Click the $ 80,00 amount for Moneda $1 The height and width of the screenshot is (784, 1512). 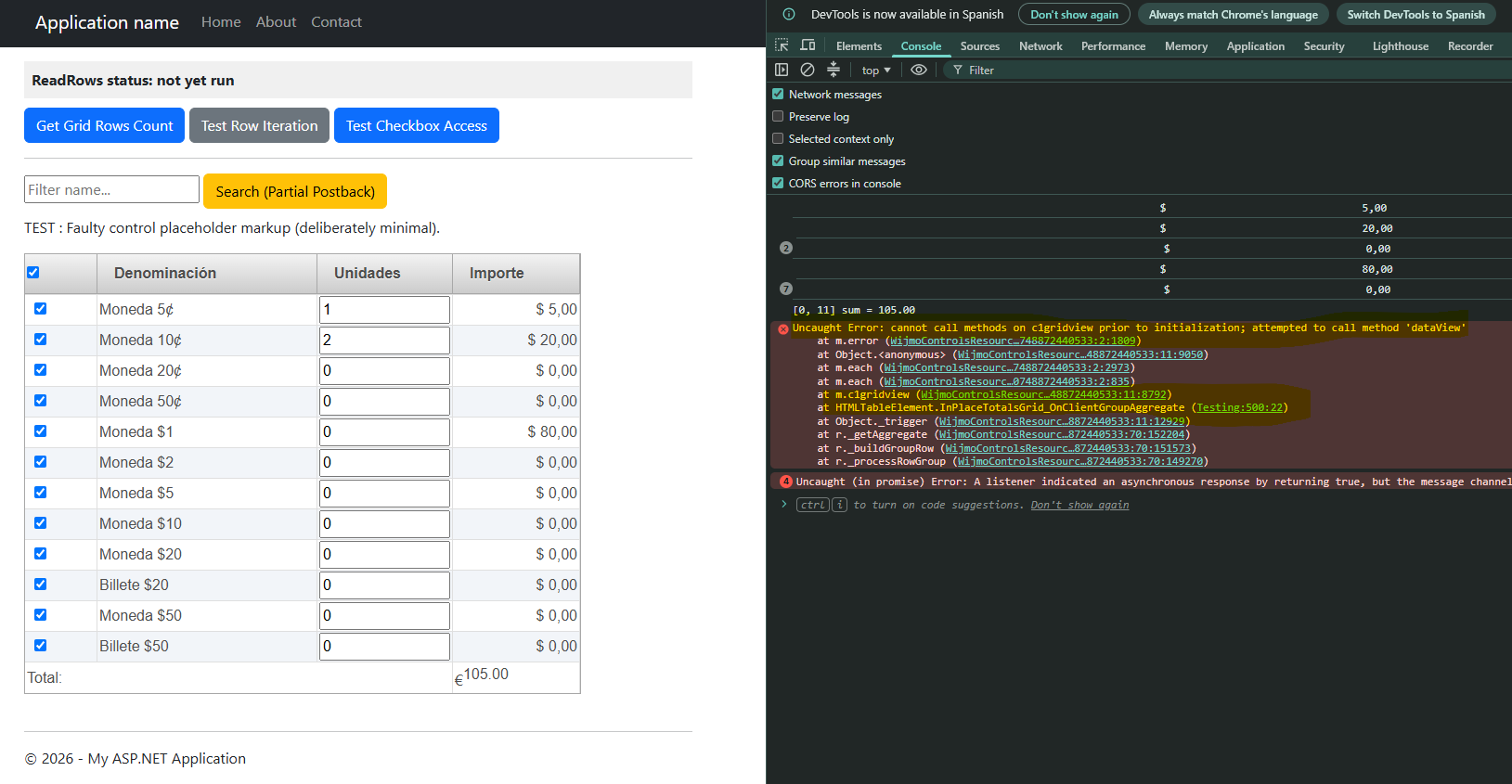(552, 431)
